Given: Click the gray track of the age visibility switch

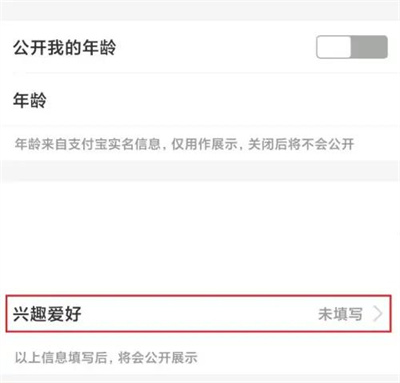Looking at the screenshot, I should [369, 47].
